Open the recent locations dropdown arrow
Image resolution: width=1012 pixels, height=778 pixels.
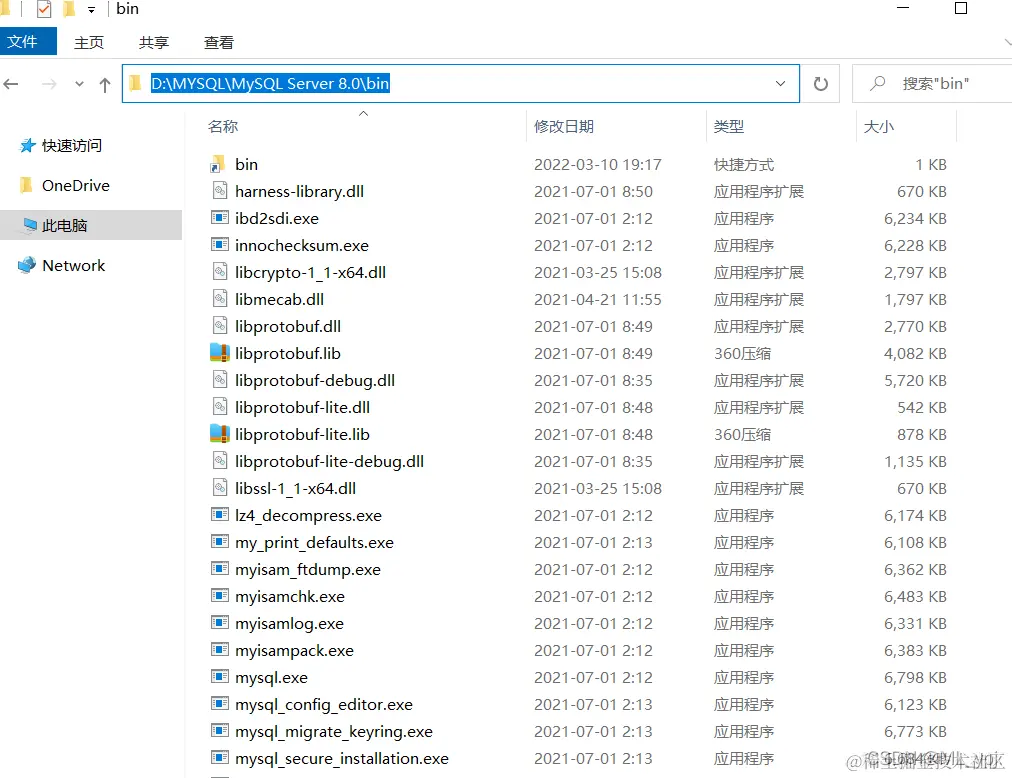point(79,84)
